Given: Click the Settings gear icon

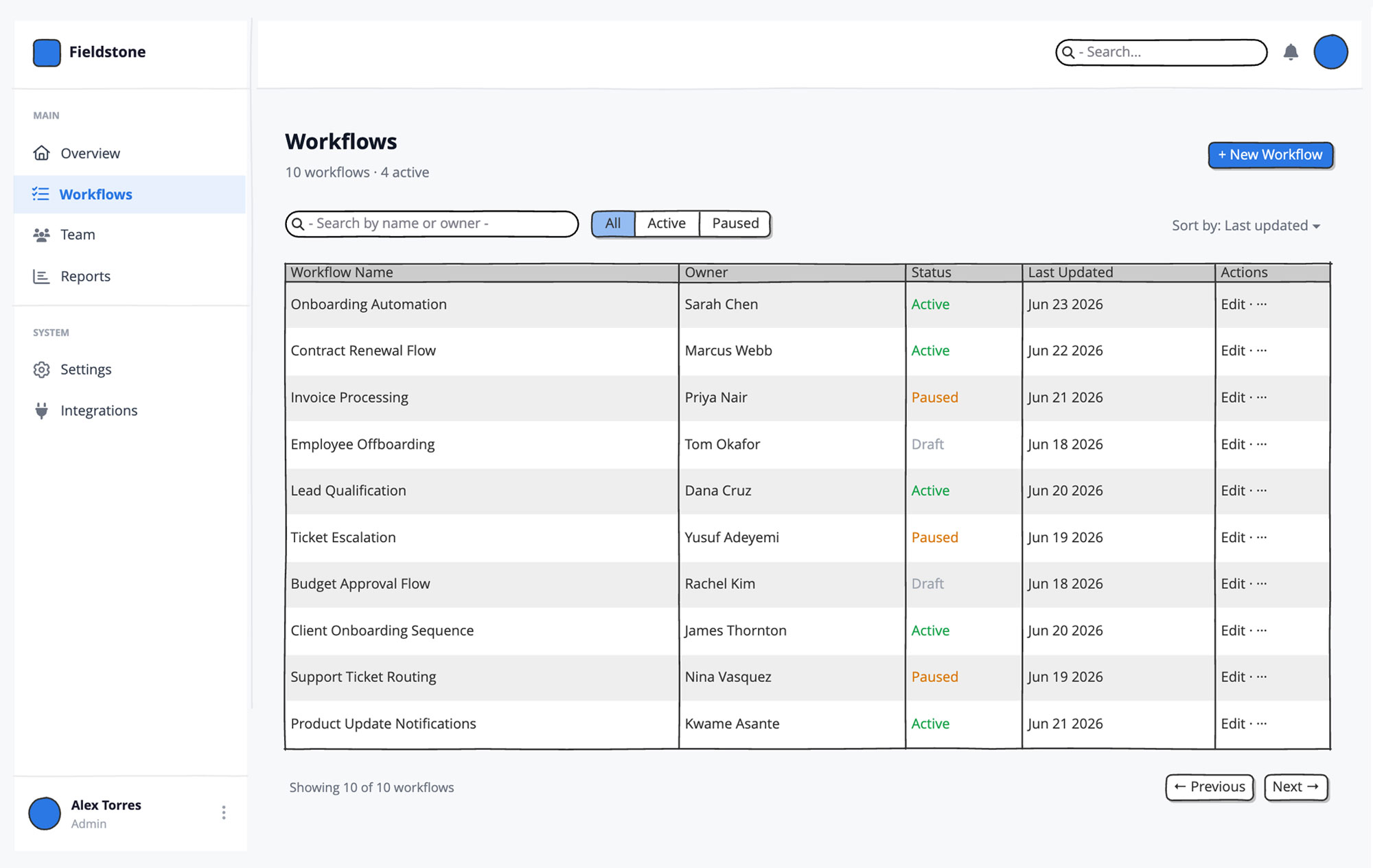Looking at the screenshot, I should (x=41, y=370).
